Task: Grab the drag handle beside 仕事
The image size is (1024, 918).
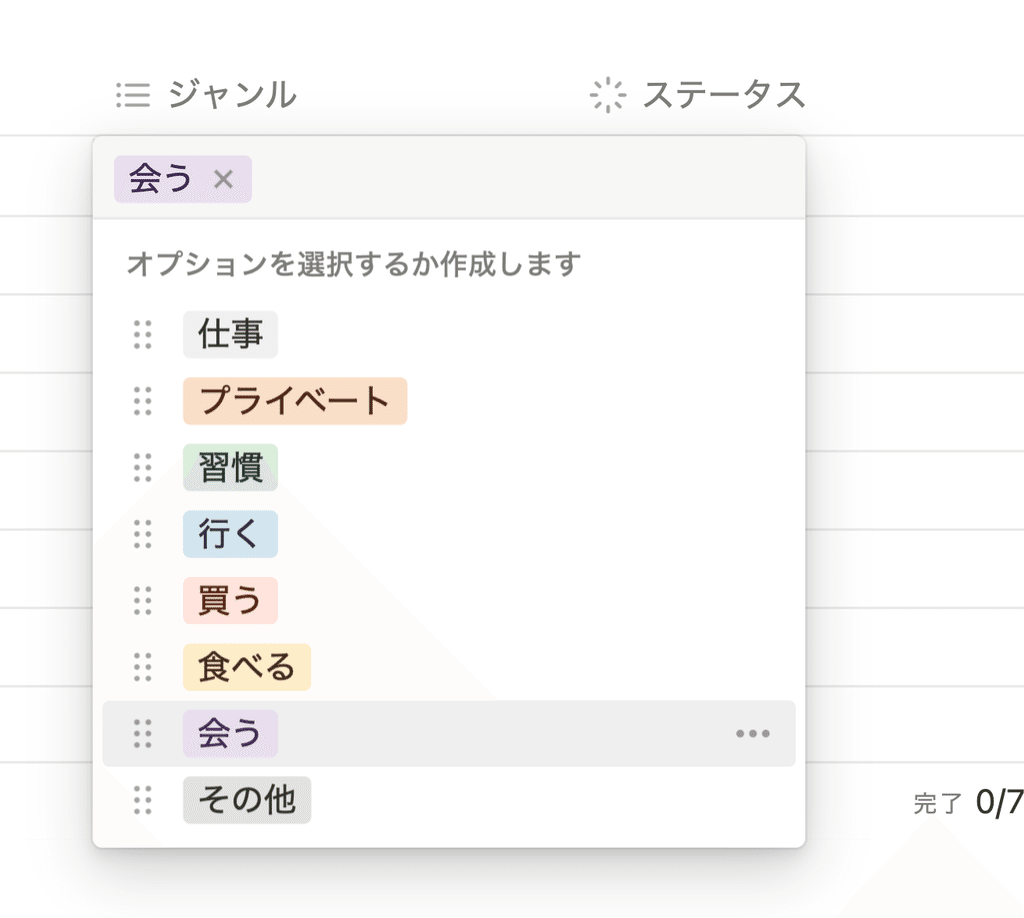Action: [142, 335]
